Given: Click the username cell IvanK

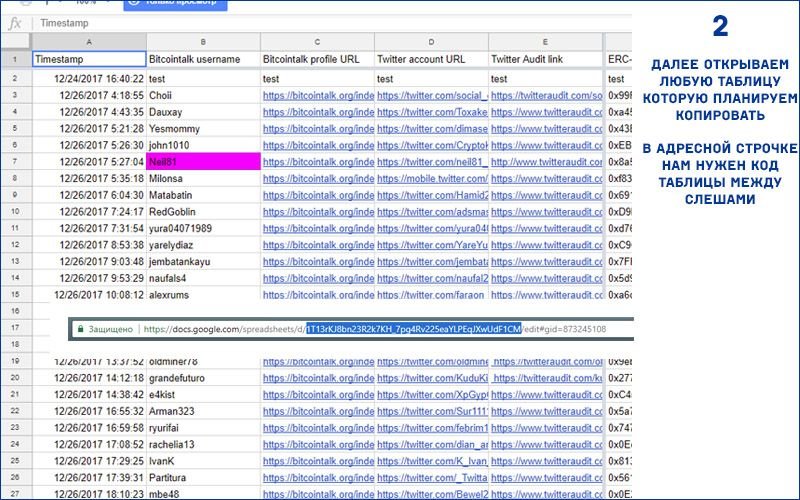Looking at the screenshot, I should point(203,461).
